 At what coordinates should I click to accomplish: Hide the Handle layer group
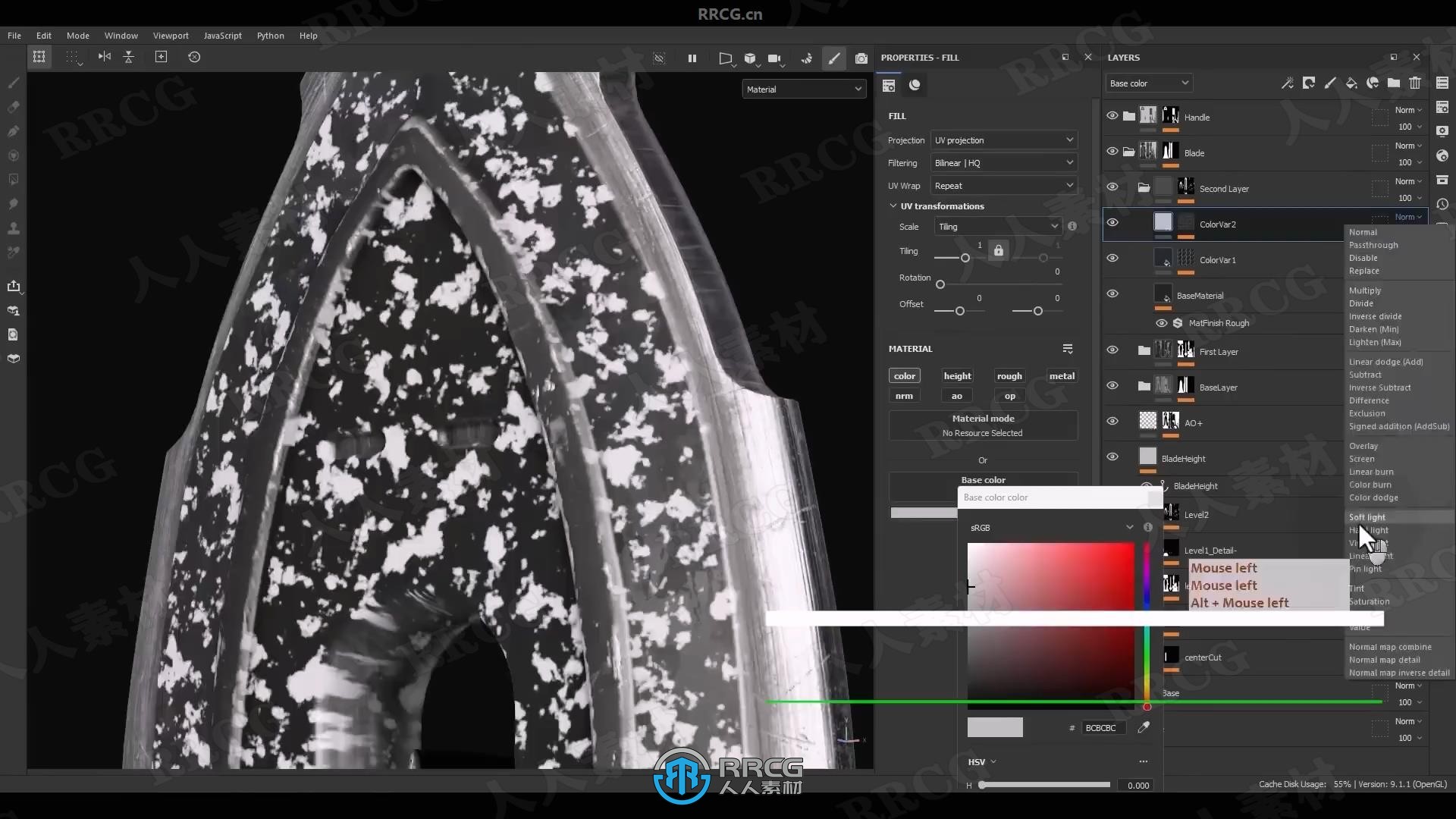(x=1112, y=116)
